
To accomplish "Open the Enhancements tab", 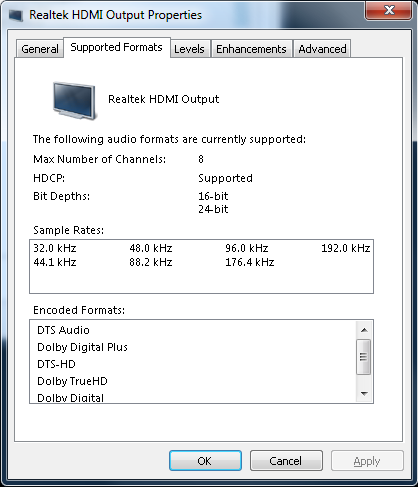I will pos(251,49).
